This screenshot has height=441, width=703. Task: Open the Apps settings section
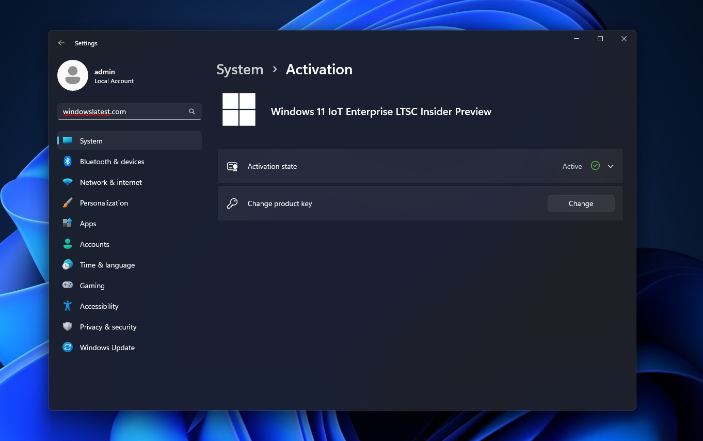(x=88, y=224)
